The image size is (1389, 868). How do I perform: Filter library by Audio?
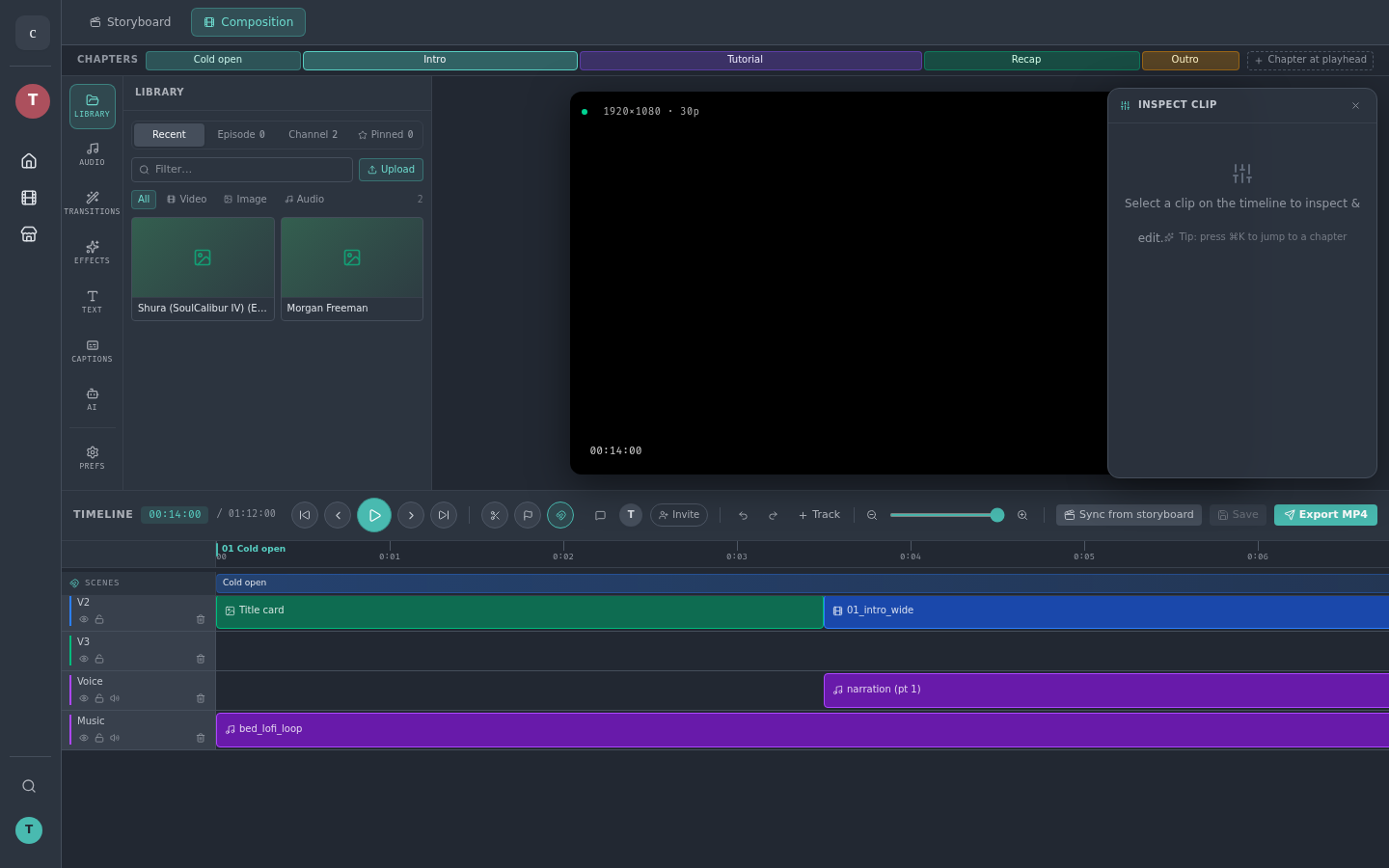[305, 200]
